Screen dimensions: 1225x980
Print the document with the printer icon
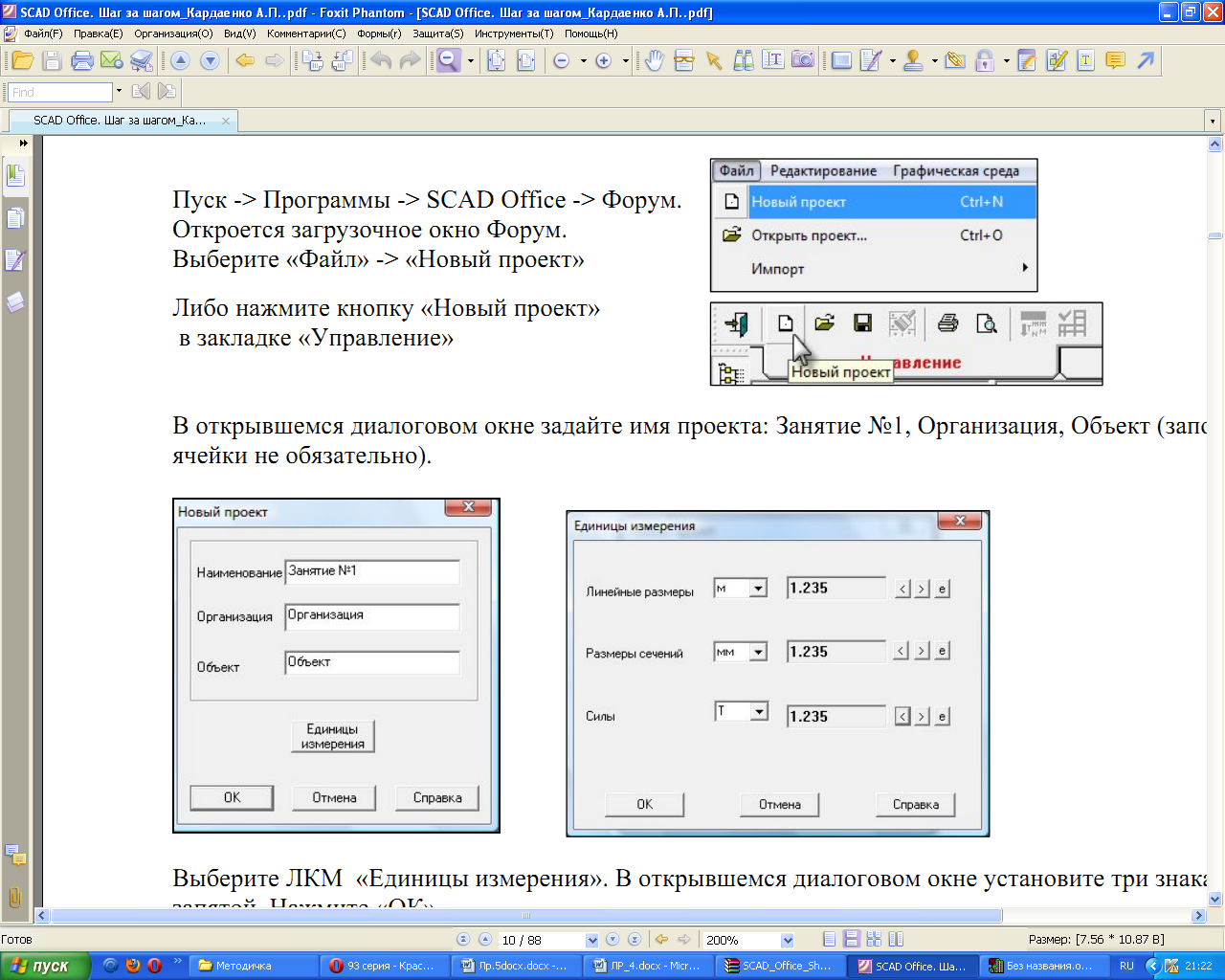coord(82,60)
